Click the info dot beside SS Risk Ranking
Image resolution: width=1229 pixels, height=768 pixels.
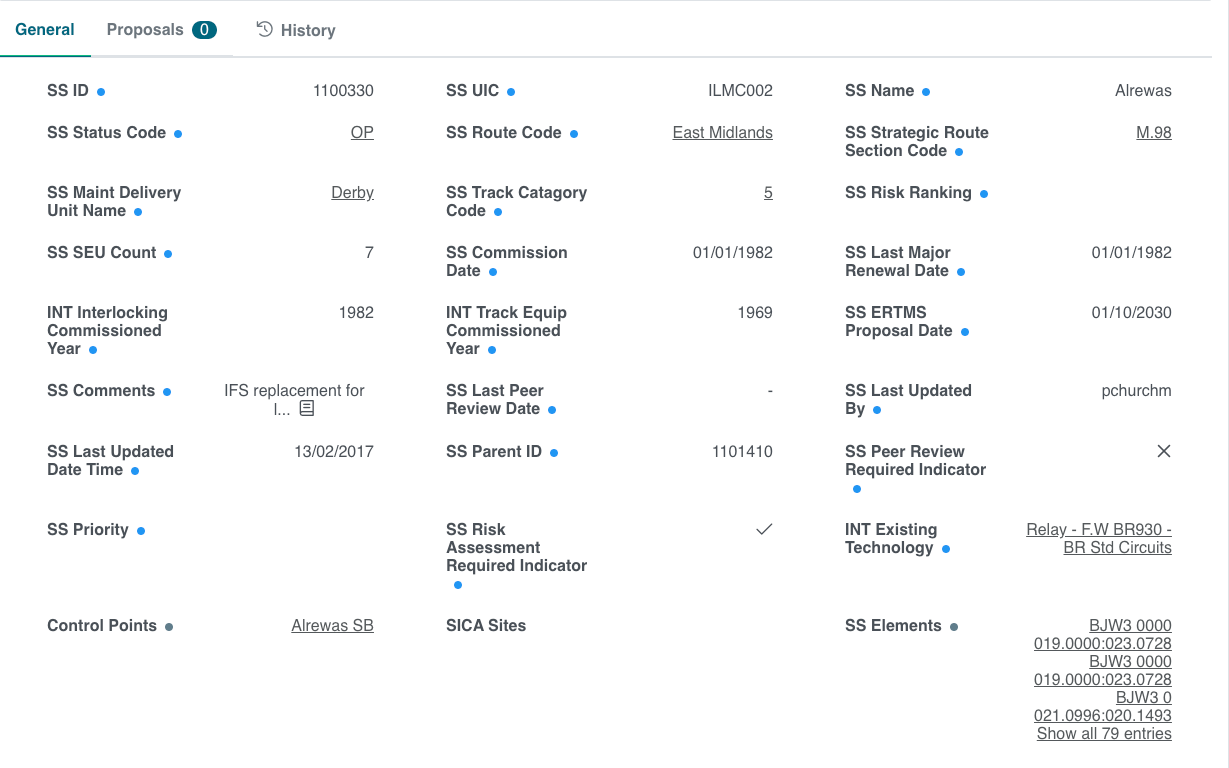click(x=984, y=194)
